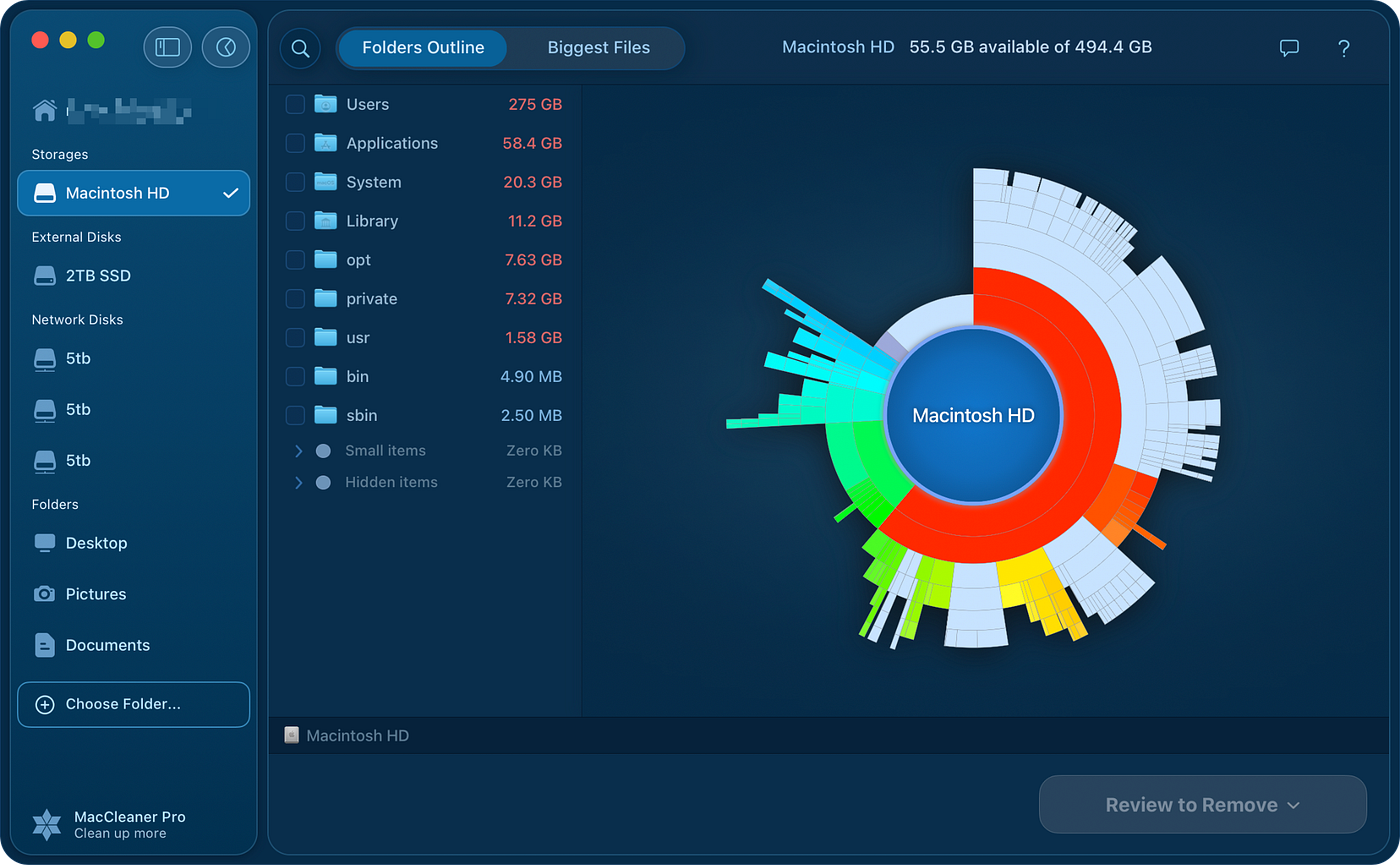1400x865 pixels.
Task: Switch to the Biggest Files tab
Action: click(599, 48)
